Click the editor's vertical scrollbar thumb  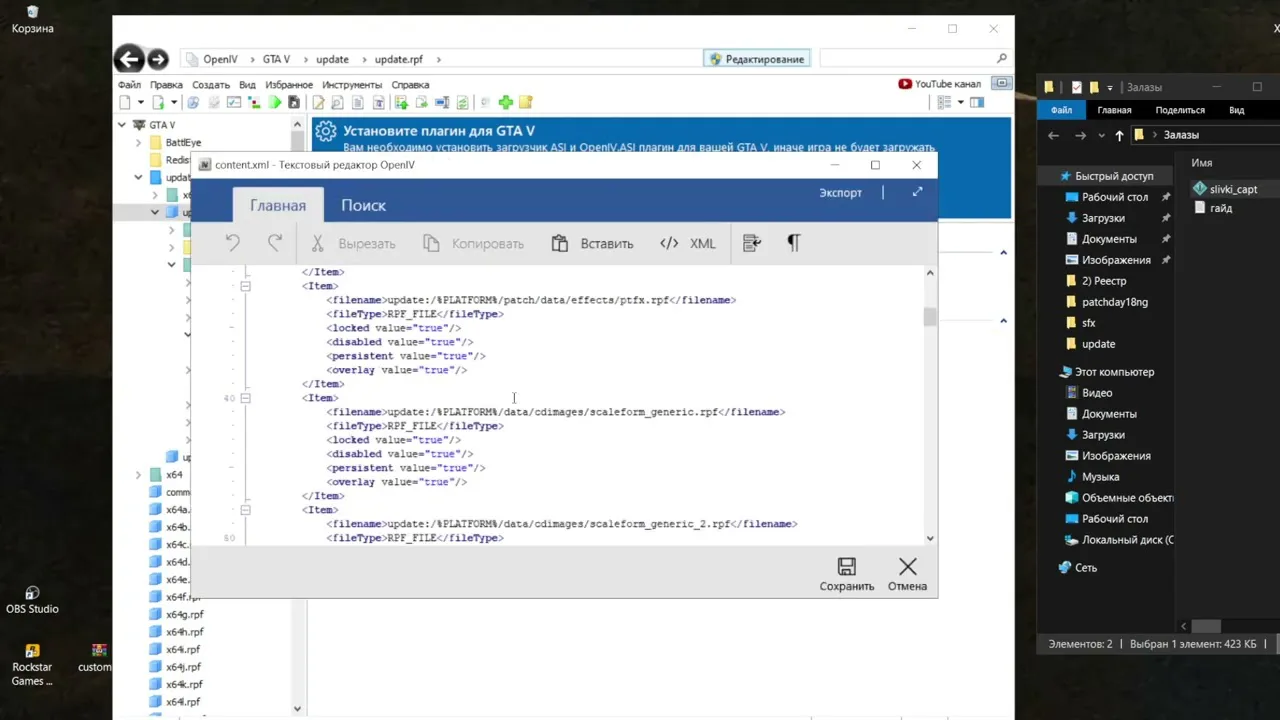pos(930,317)
